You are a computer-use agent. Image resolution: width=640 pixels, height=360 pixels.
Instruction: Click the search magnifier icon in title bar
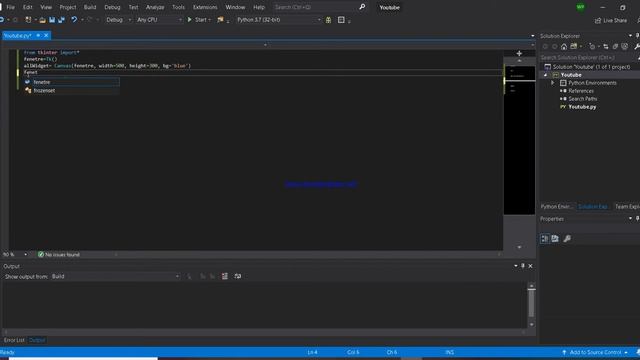tap(362, 7)
